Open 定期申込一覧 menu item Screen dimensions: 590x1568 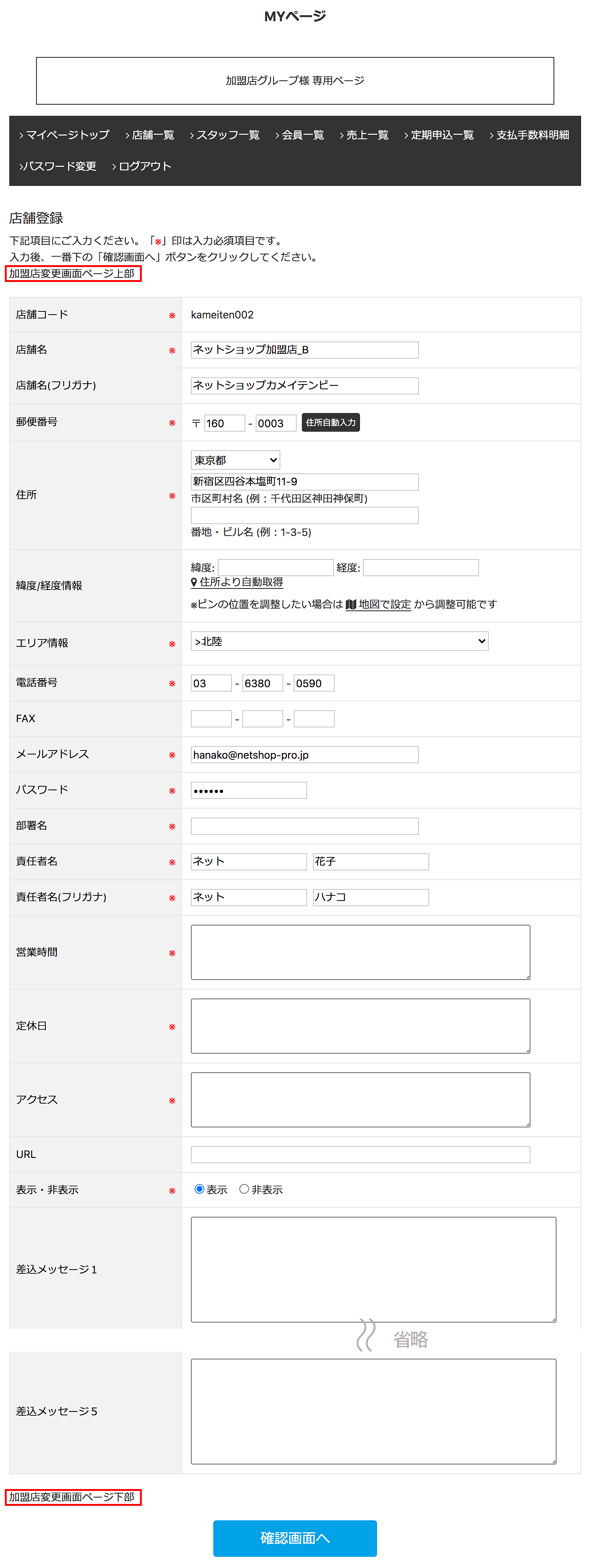[x=439, y=134]
